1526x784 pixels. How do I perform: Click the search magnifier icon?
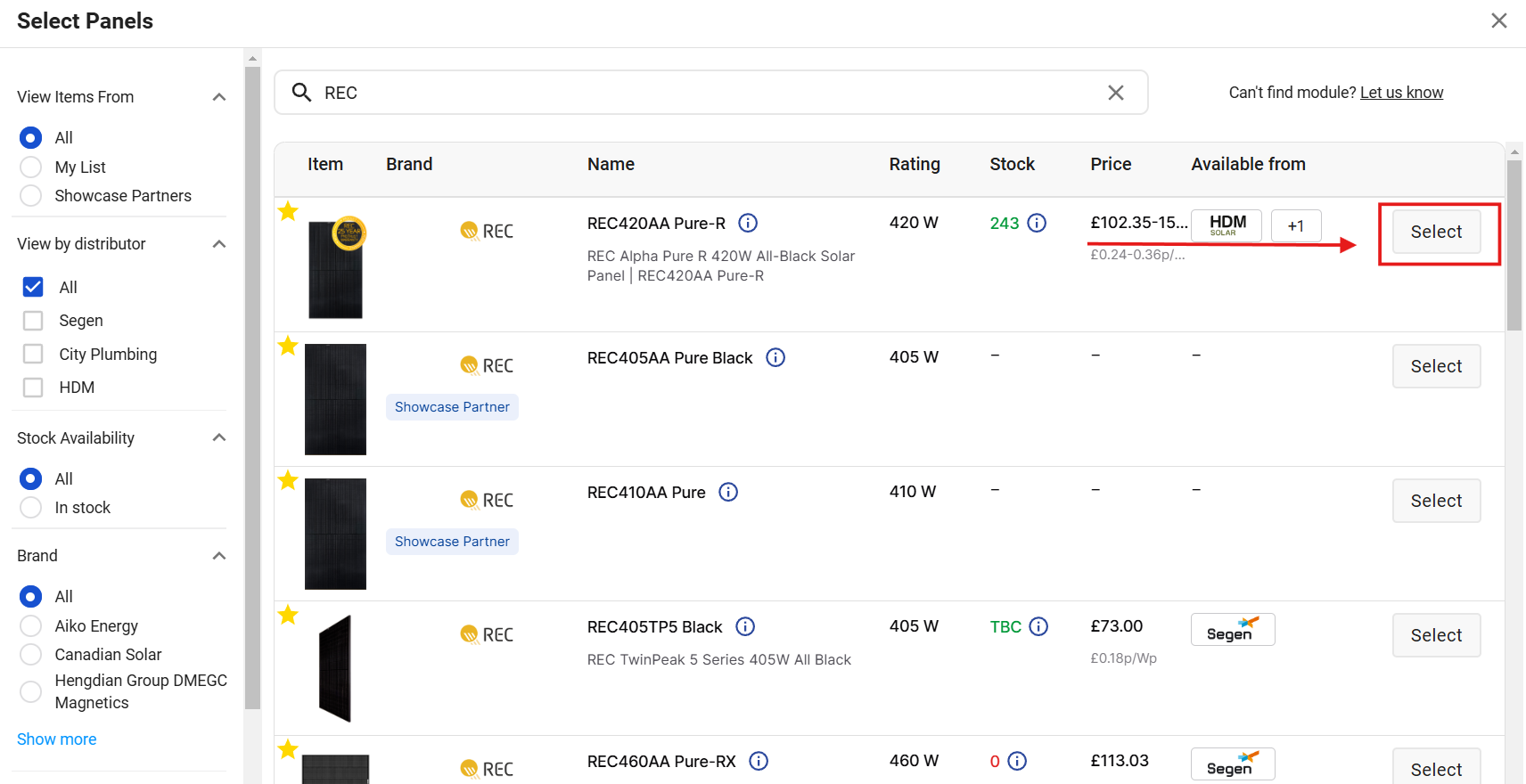coord(302,93)
